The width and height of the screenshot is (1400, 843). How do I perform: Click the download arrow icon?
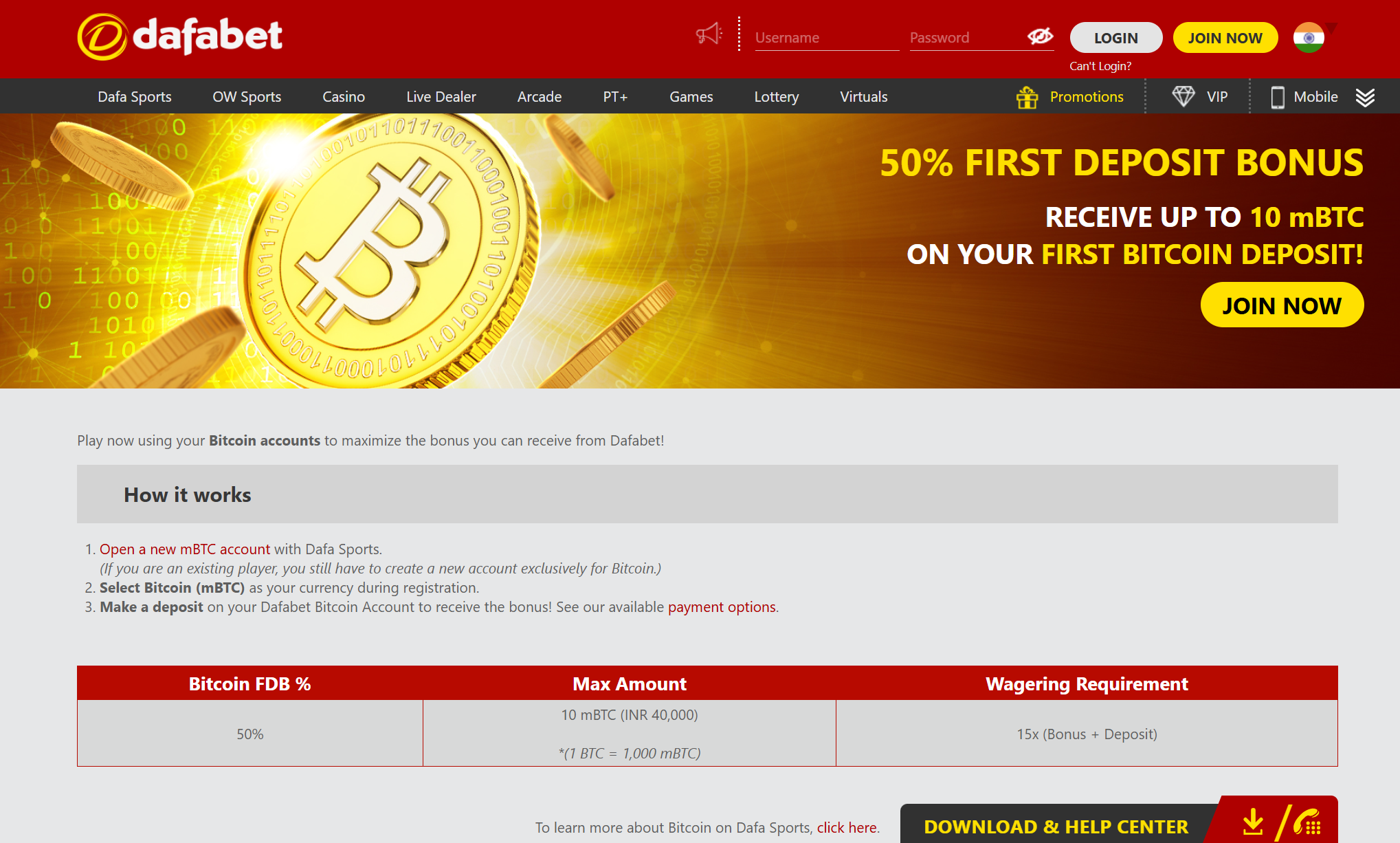(x=1253, y=821)
